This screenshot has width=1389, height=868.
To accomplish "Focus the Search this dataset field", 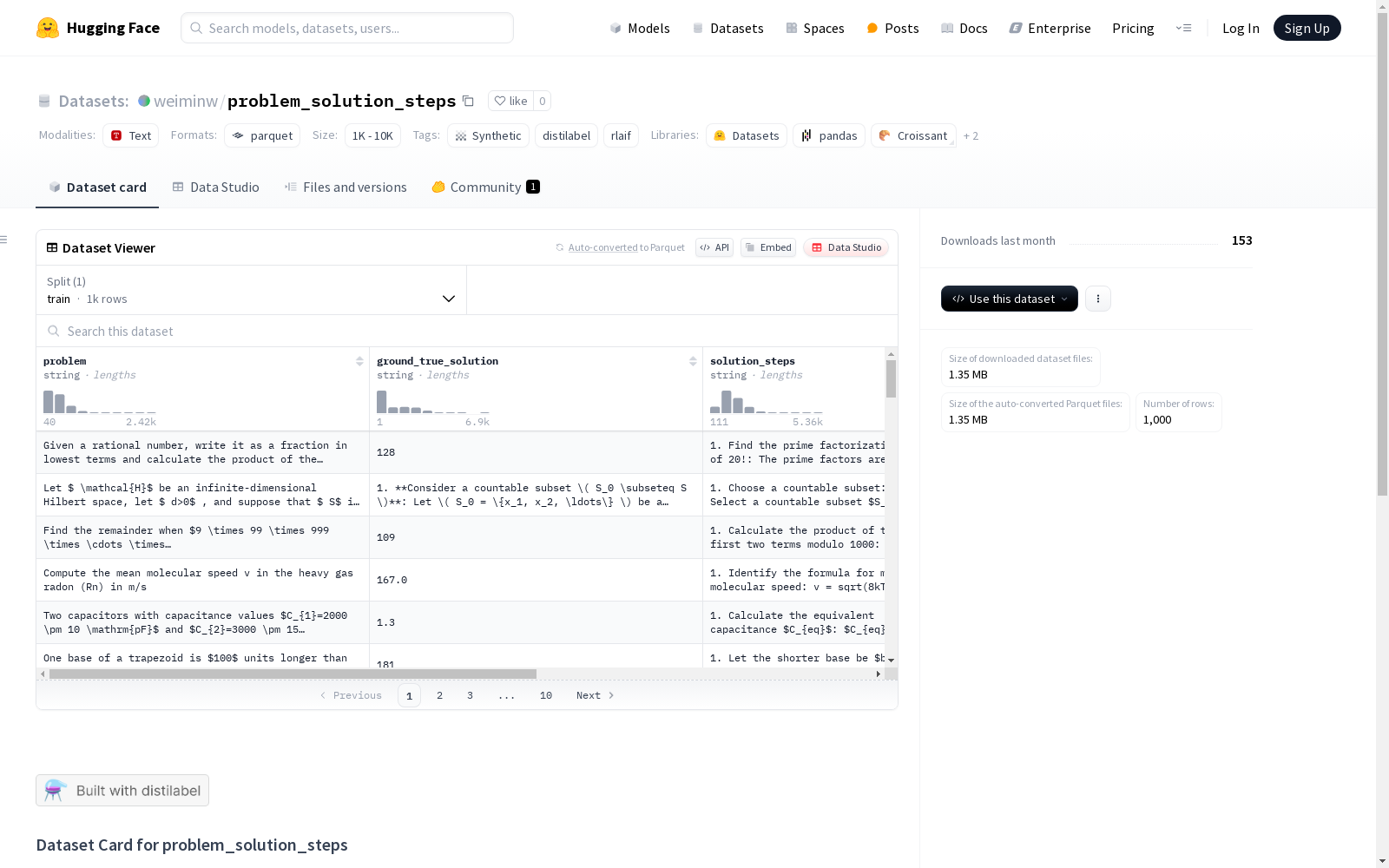I will pos(467,331).
